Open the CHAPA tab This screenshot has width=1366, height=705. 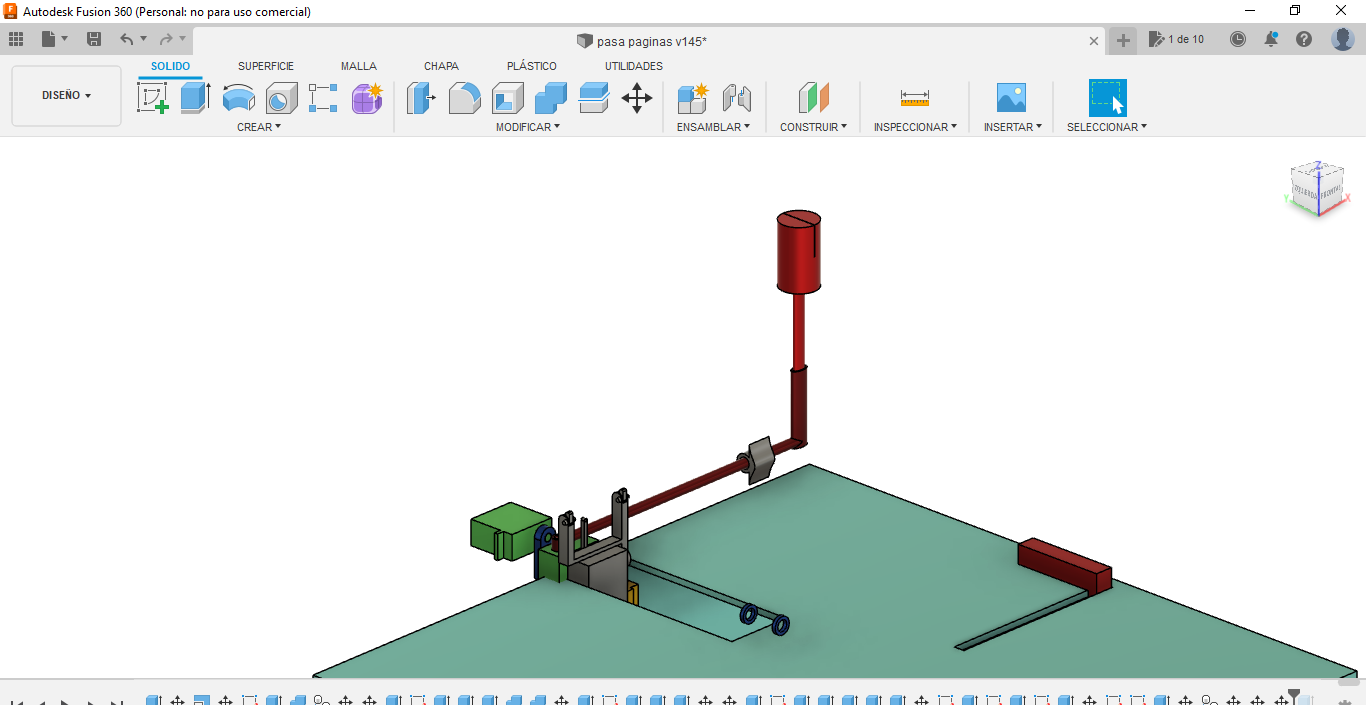coord(441,66)
